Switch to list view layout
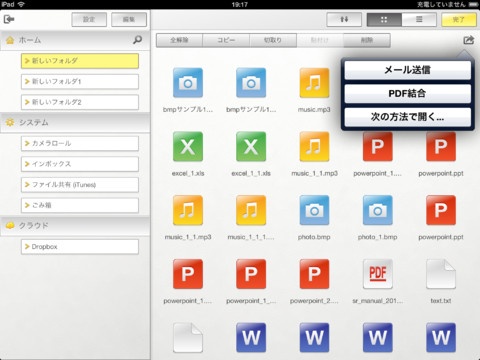The image size is (480, 360). pyautogui.click(x=419, y=20)
